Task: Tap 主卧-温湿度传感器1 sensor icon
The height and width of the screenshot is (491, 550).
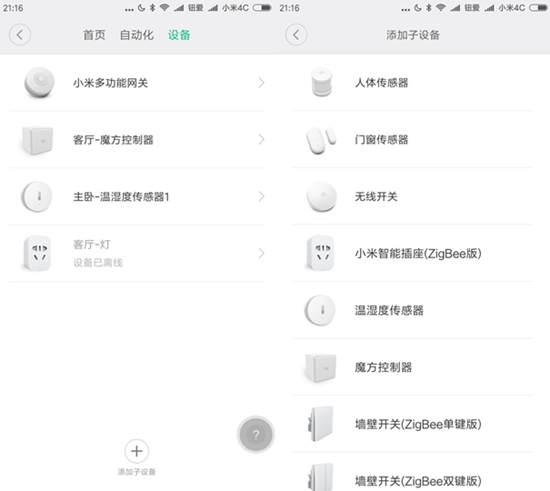Action: point(37,196)
